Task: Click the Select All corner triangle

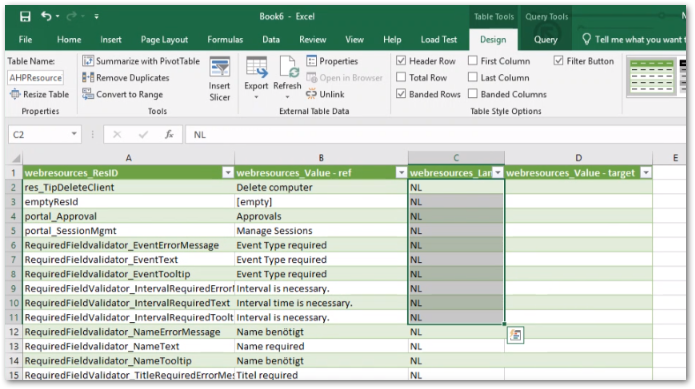Action: pos(16,158)
